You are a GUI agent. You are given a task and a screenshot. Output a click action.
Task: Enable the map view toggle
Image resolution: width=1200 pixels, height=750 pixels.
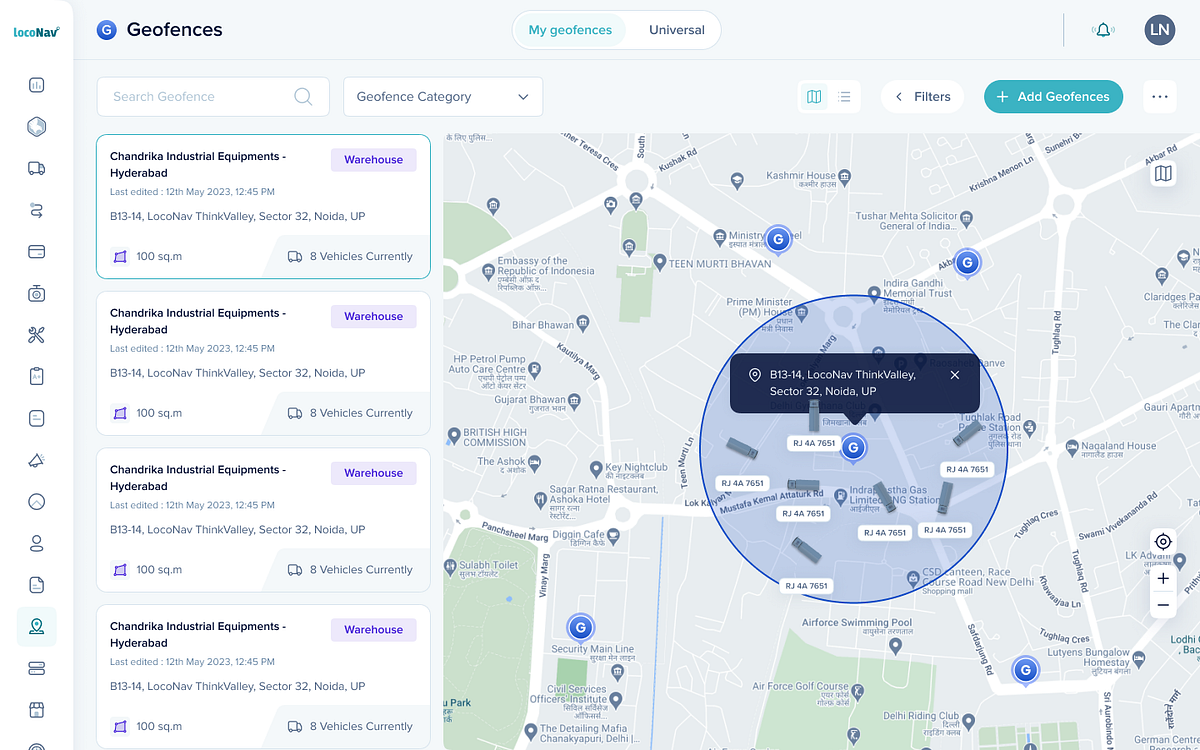pyautogui.click(x=814, y=96)
